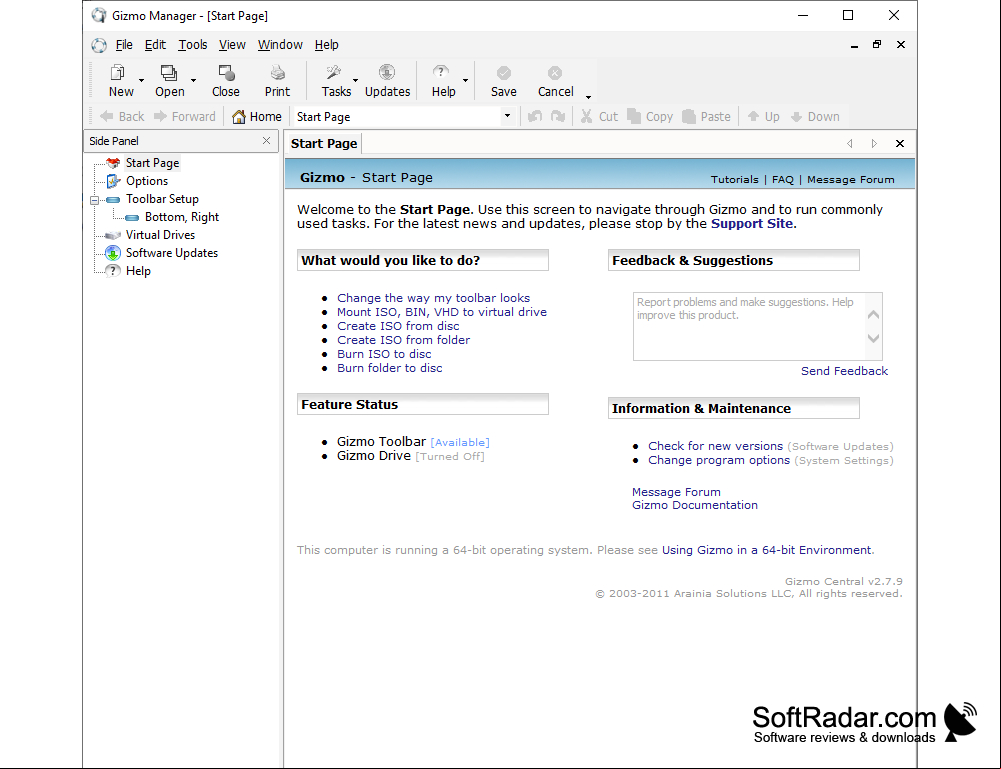
Task: Click the Save toolbar icon
Action: (504, 80)
